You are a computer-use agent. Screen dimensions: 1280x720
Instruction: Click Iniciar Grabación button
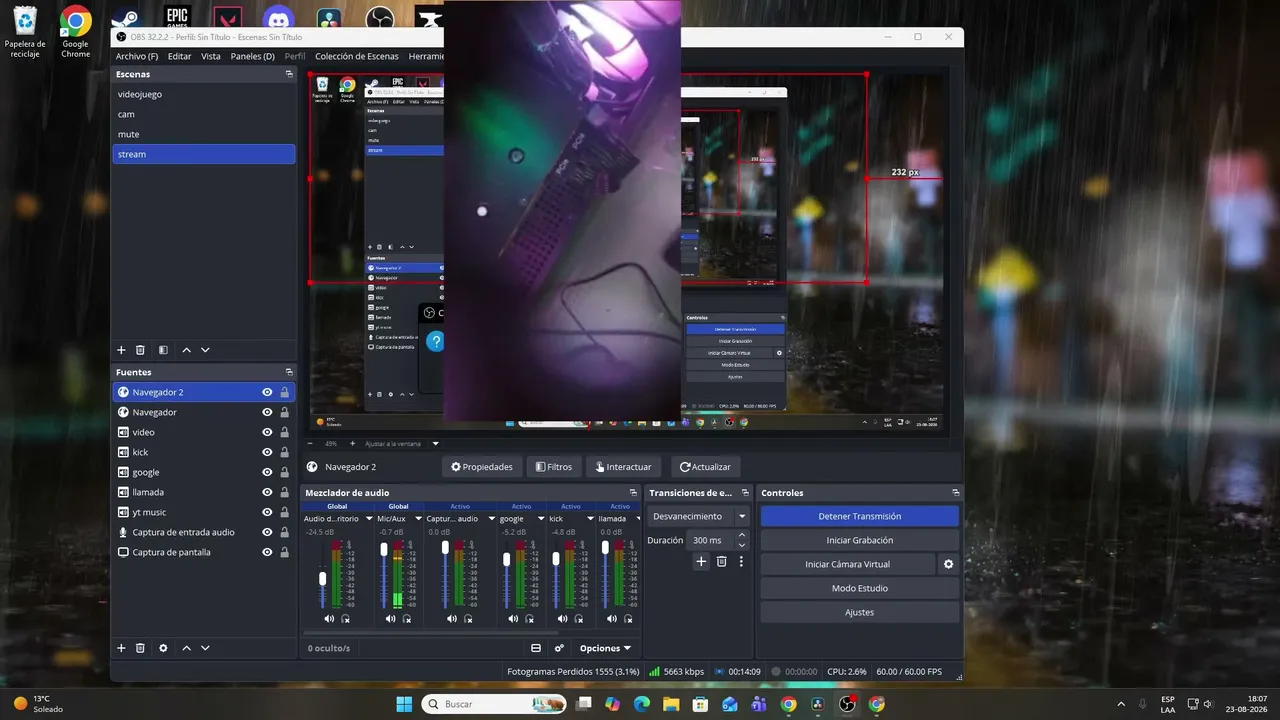[860, 540]
